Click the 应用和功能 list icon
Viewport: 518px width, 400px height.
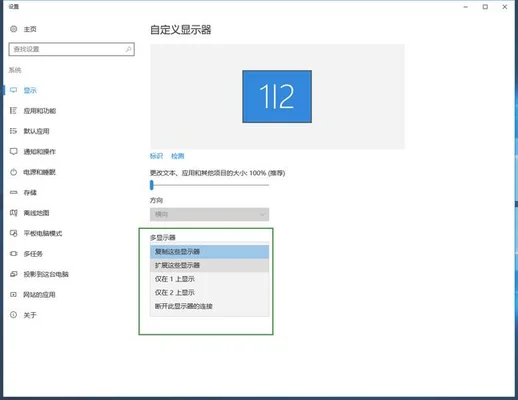[x=14, y=111]
